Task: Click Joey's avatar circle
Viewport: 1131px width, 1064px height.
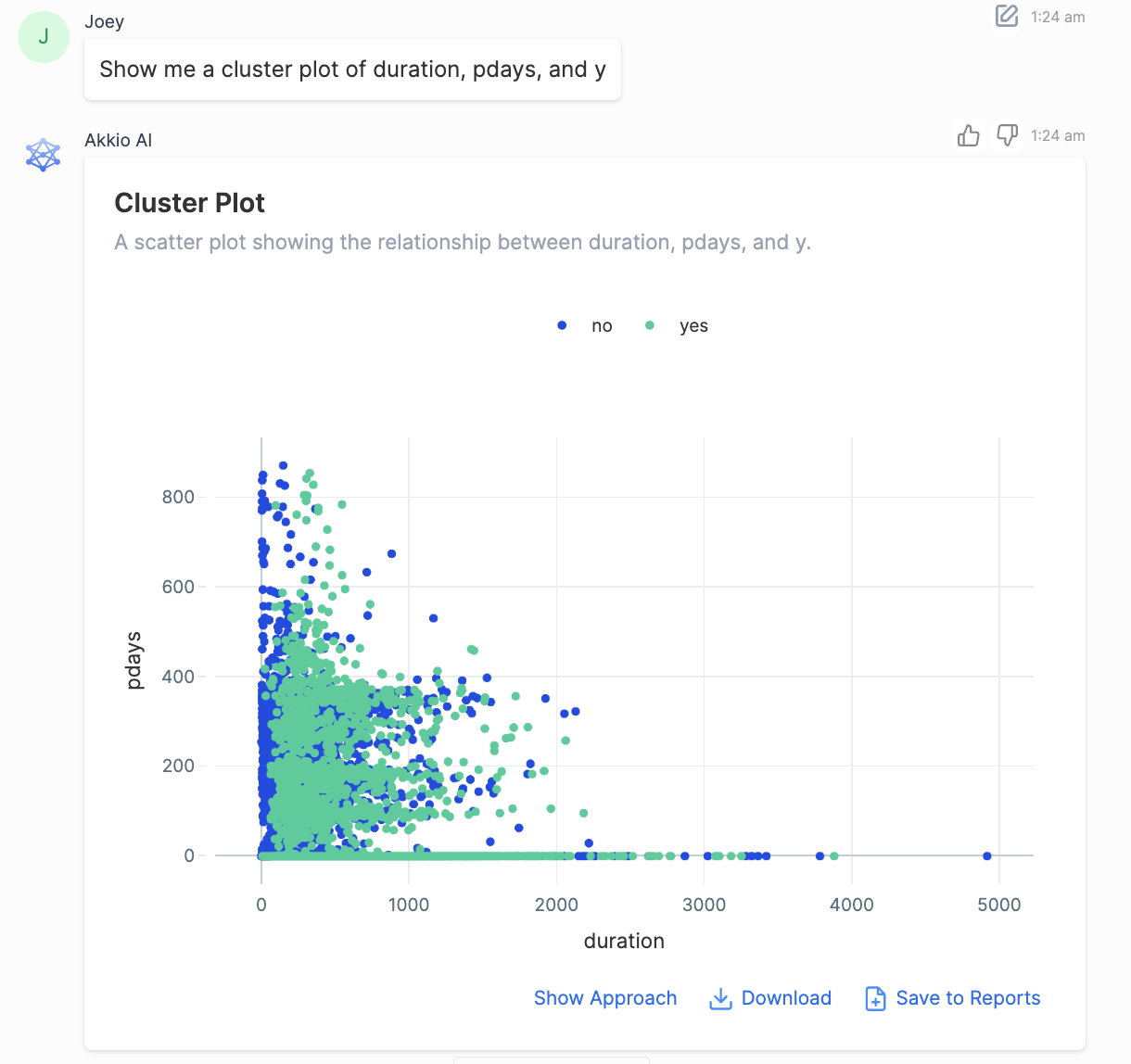Action: [43, 36]
